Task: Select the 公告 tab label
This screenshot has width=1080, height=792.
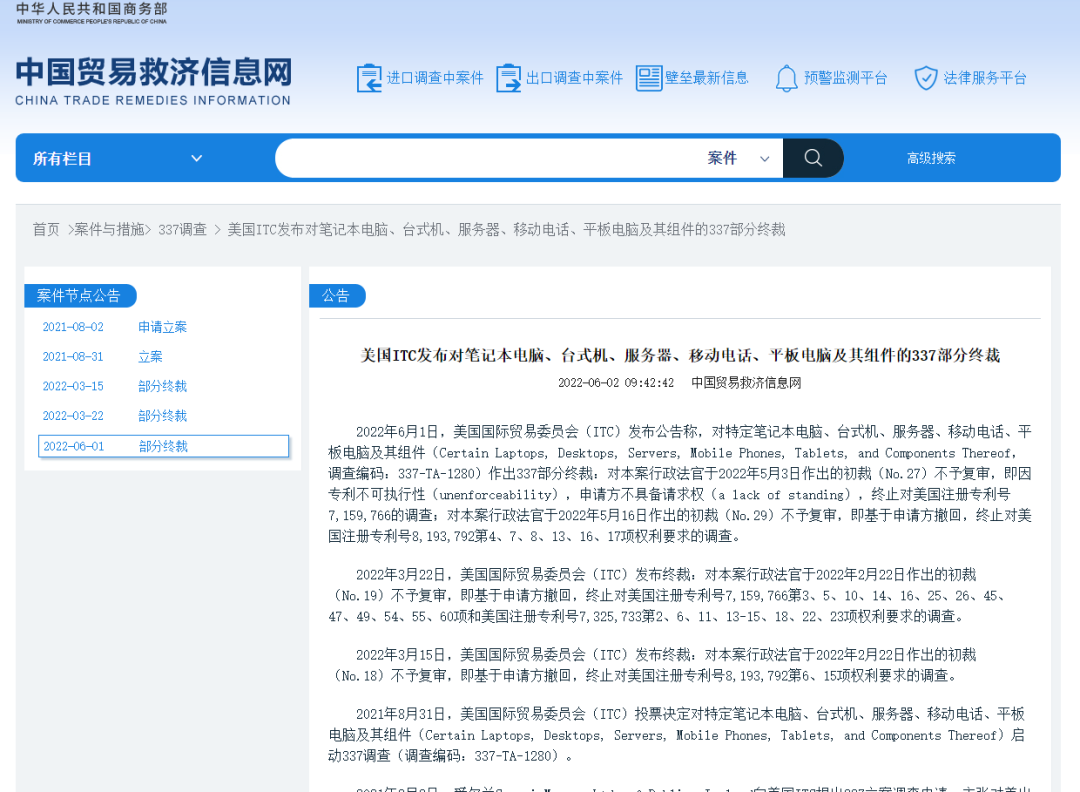Action: coord(336,295)
